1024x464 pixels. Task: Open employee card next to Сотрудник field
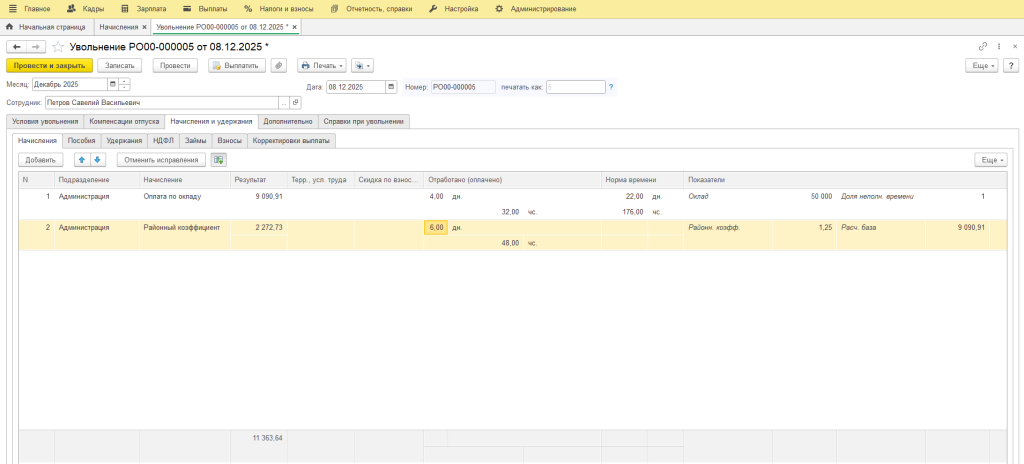coord(295,103)
